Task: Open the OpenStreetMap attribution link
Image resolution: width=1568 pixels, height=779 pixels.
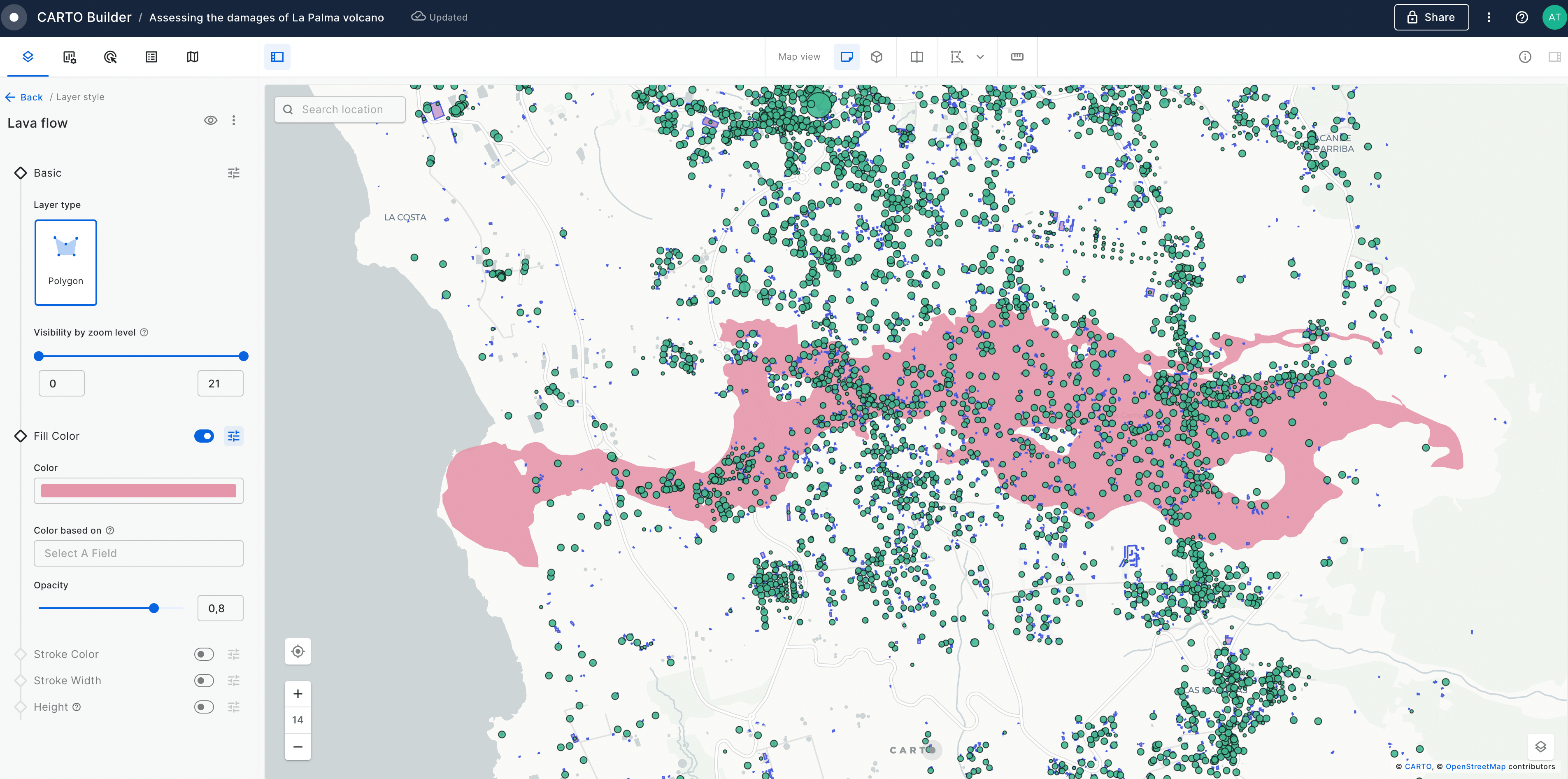Action: point(1475,766)
